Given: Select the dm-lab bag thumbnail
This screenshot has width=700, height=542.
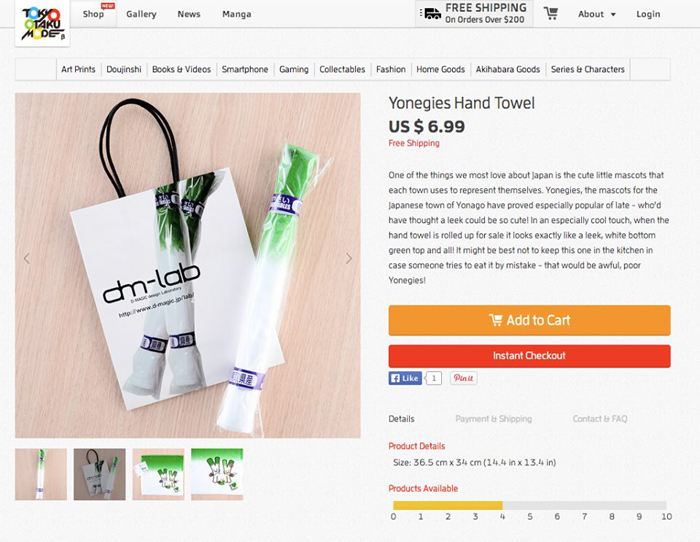Looking at the screenshot, I should coord(100,474).
